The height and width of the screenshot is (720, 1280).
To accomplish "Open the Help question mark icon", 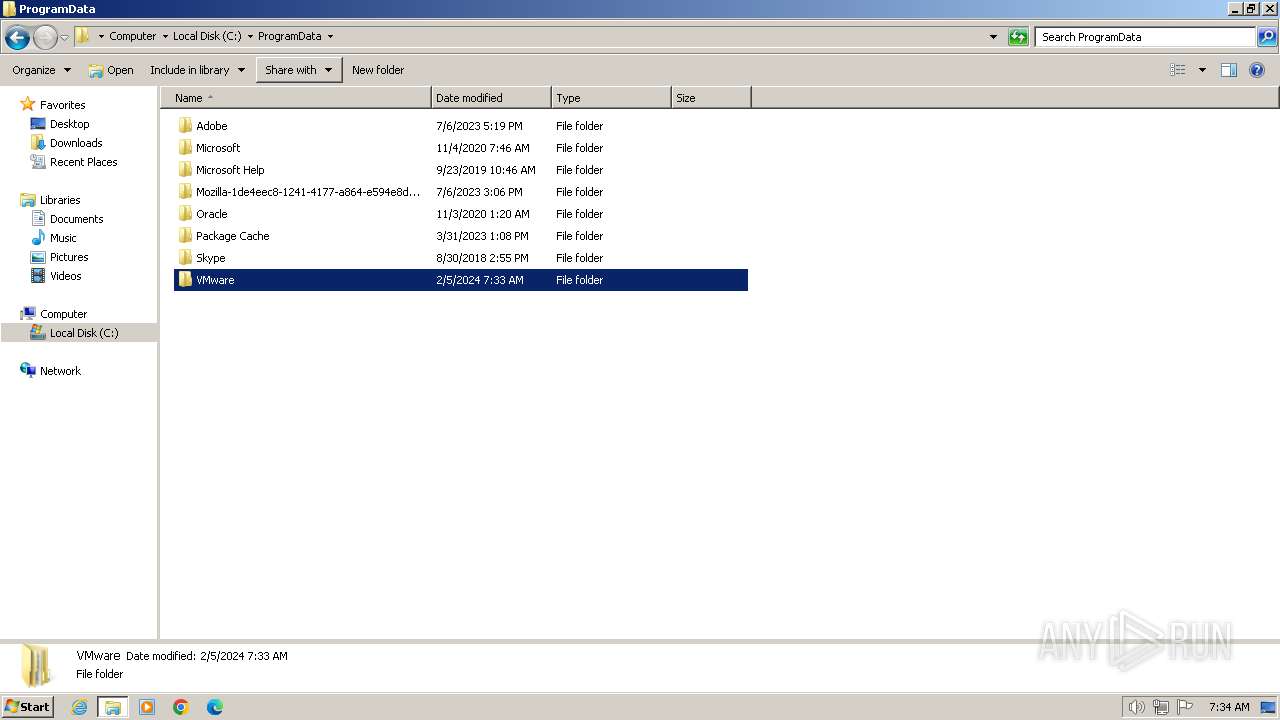I will [x=1257, y=70].
